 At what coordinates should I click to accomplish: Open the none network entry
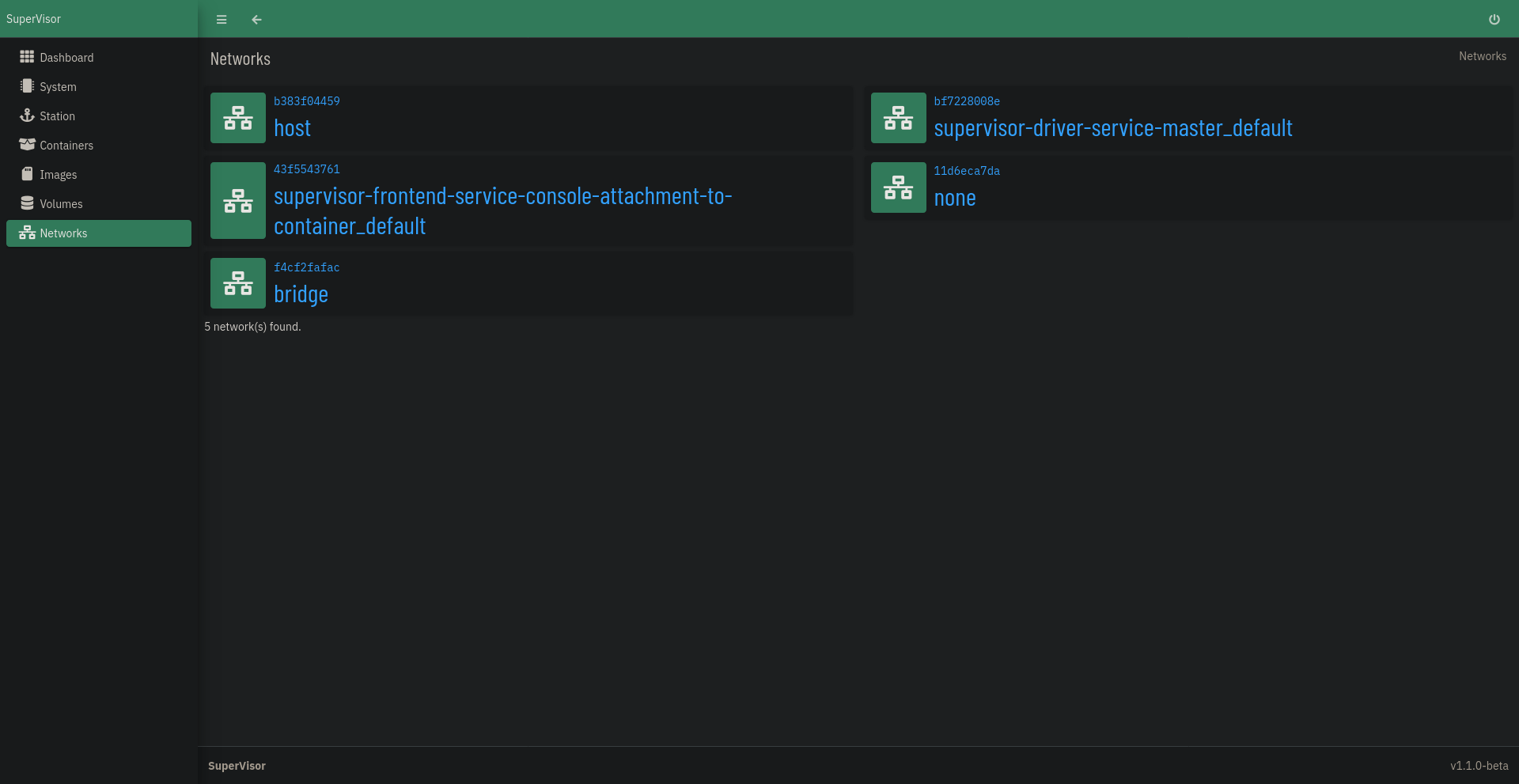click(955, 198)
